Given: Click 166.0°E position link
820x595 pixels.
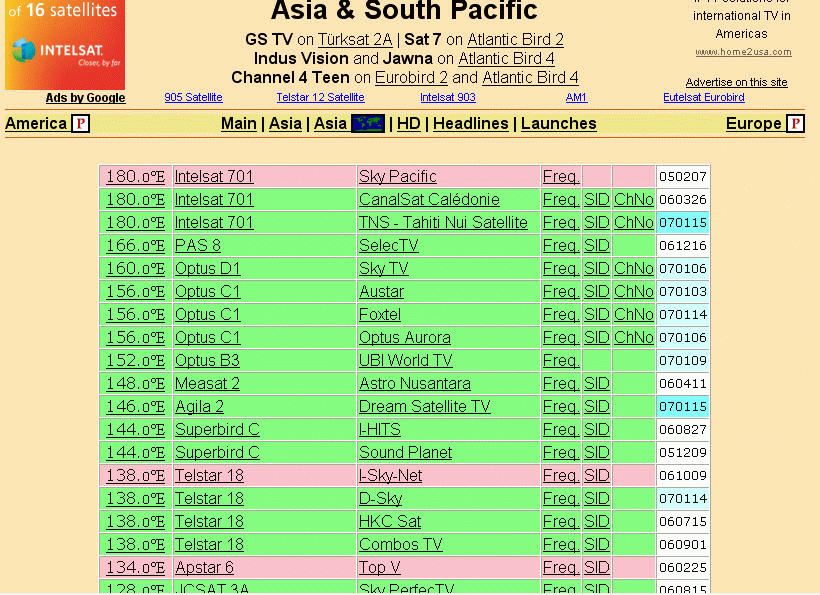Looking at the screenshot, I should pos(135,246).
